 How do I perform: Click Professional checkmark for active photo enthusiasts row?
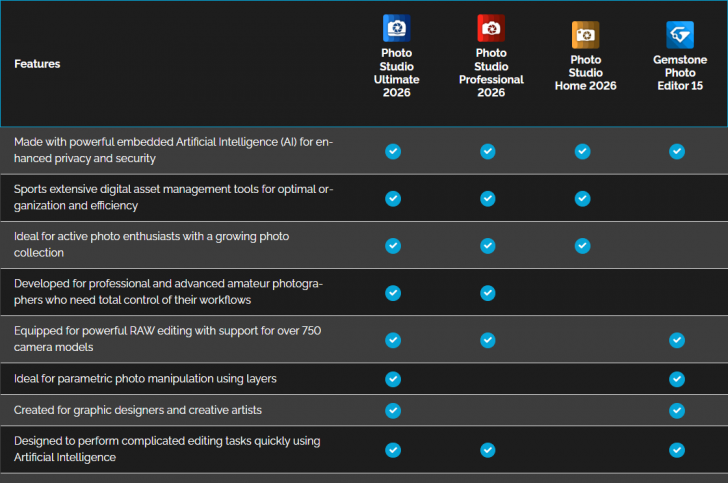[x=488, y=246]
